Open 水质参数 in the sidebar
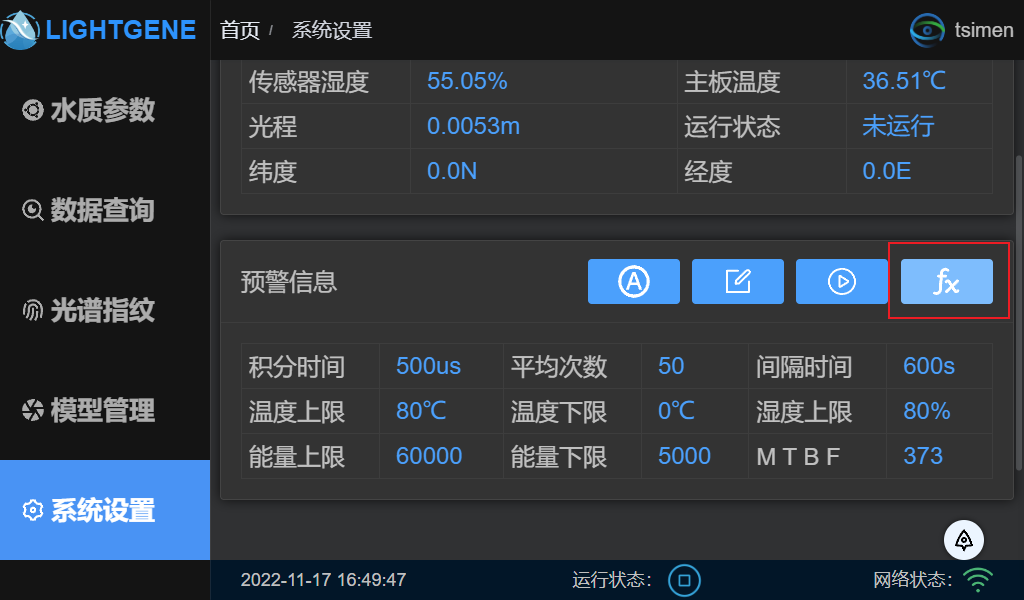Image resolution: width=1024 pixels, height=600 pixels. (104, 110)
